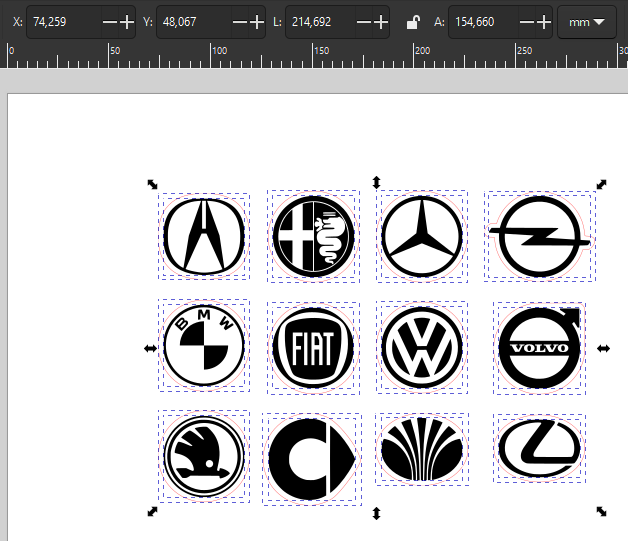The image size is (628, 541).
Task: Click the Daewoo logo
Action: pos(422,449)
